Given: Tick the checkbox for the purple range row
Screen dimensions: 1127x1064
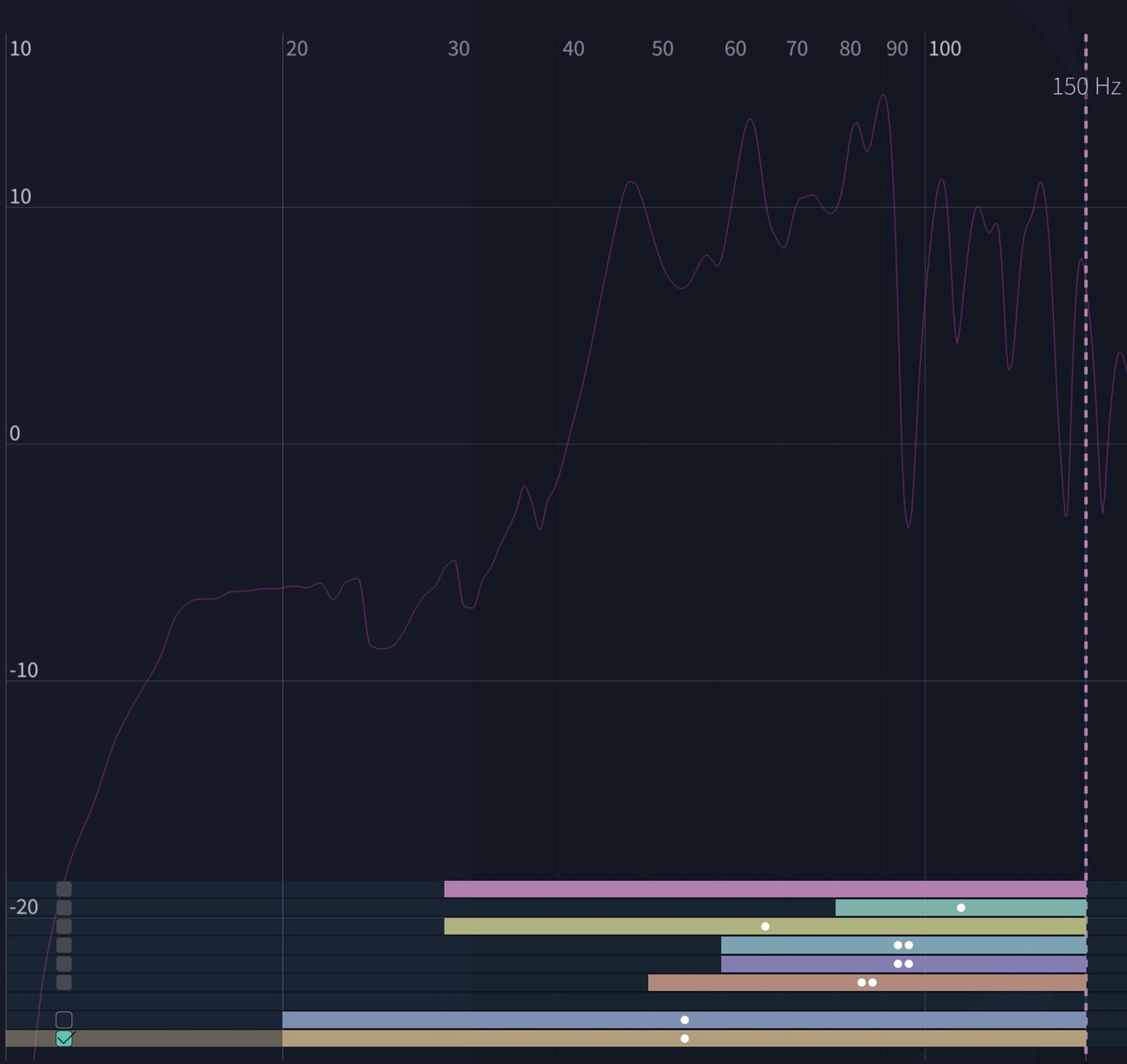Looking at the screenshot, I should (64, 964).
